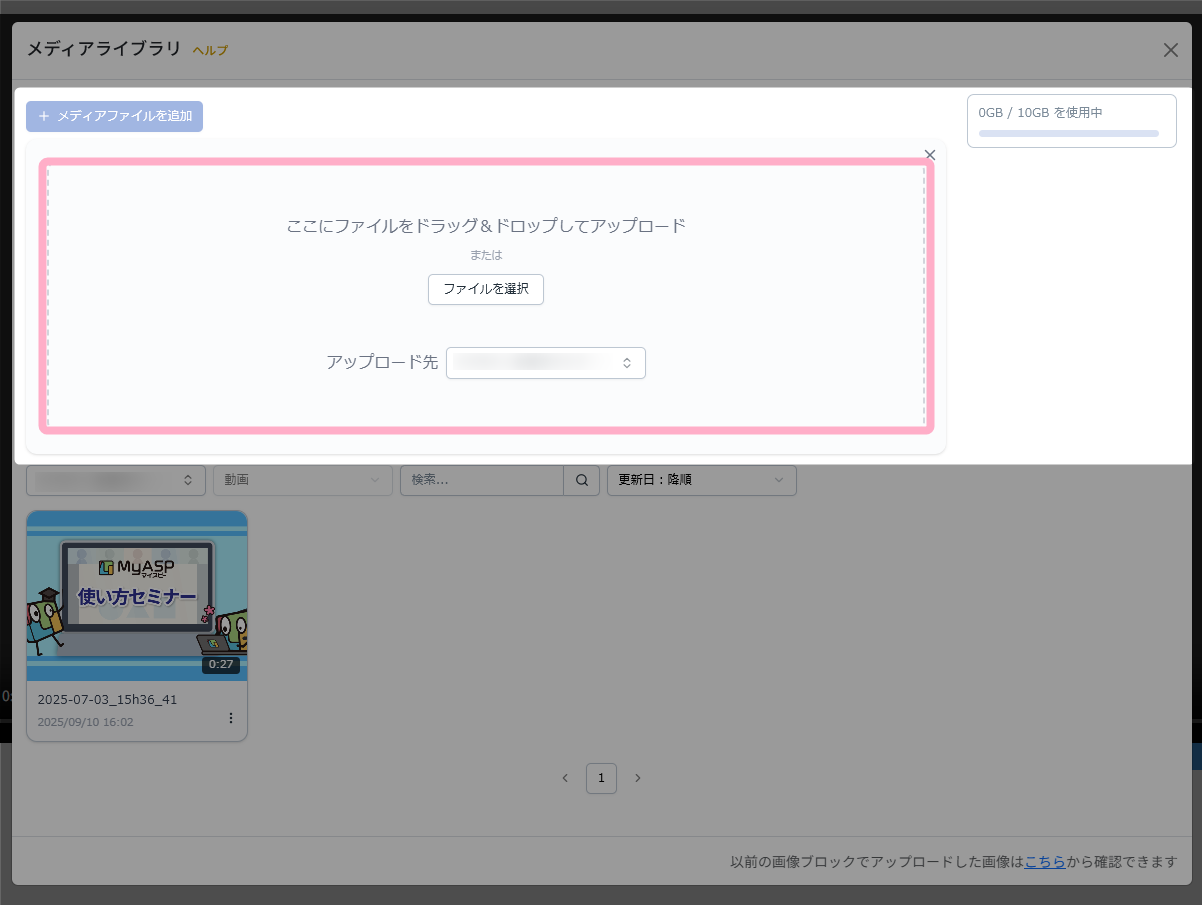
Task: Open the blurred folder filter dropdown
Action: [x=116, y=480]
